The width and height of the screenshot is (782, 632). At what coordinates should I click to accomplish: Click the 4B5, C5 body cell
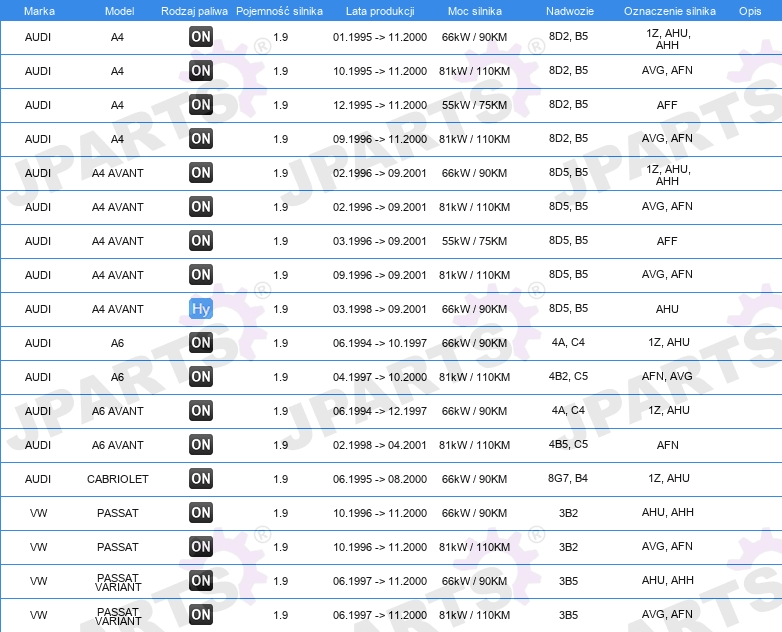[x=568, y=443]
